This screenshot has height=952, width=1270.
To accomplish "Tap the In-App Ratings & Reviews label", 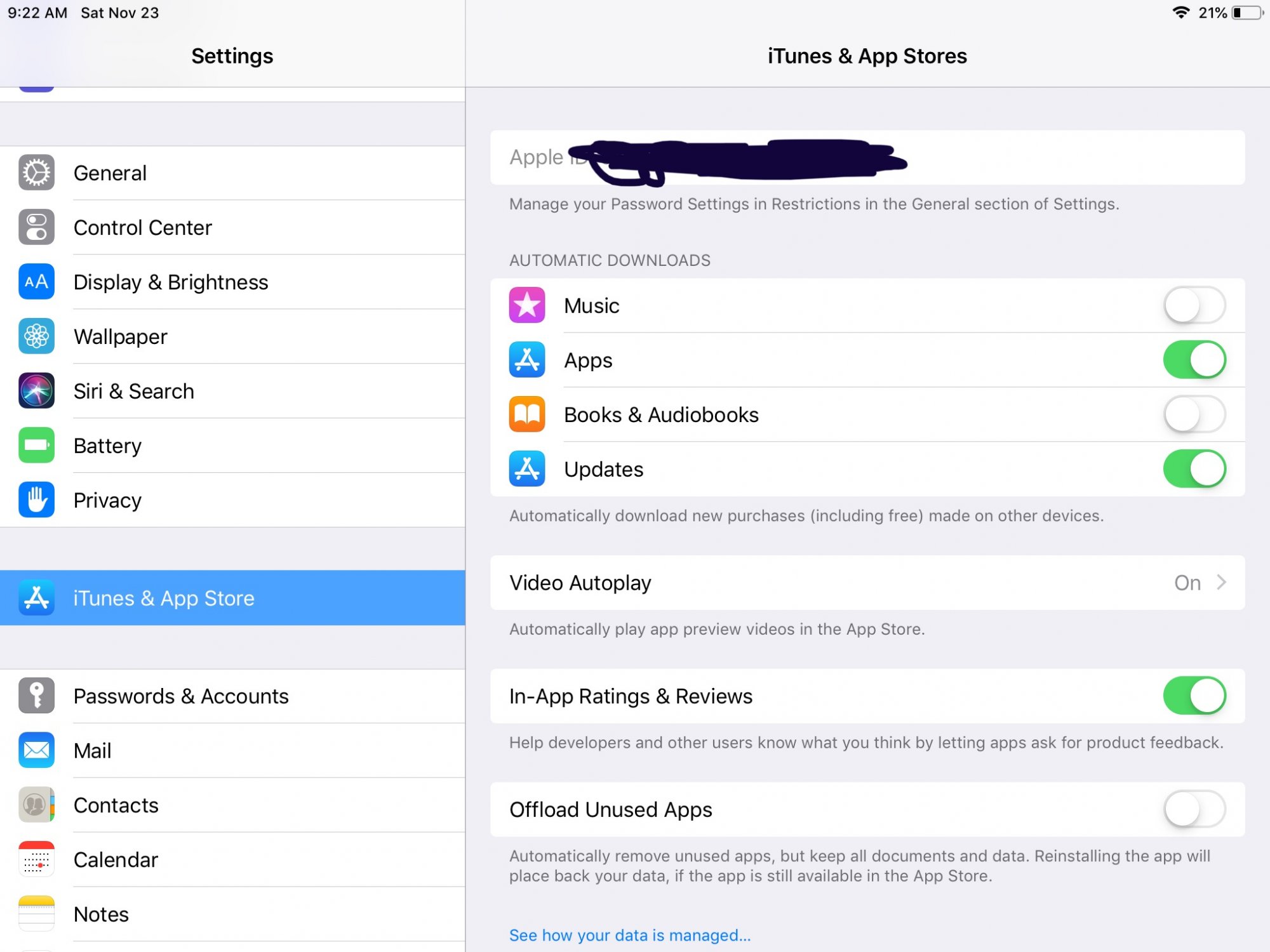I will 631,696.
